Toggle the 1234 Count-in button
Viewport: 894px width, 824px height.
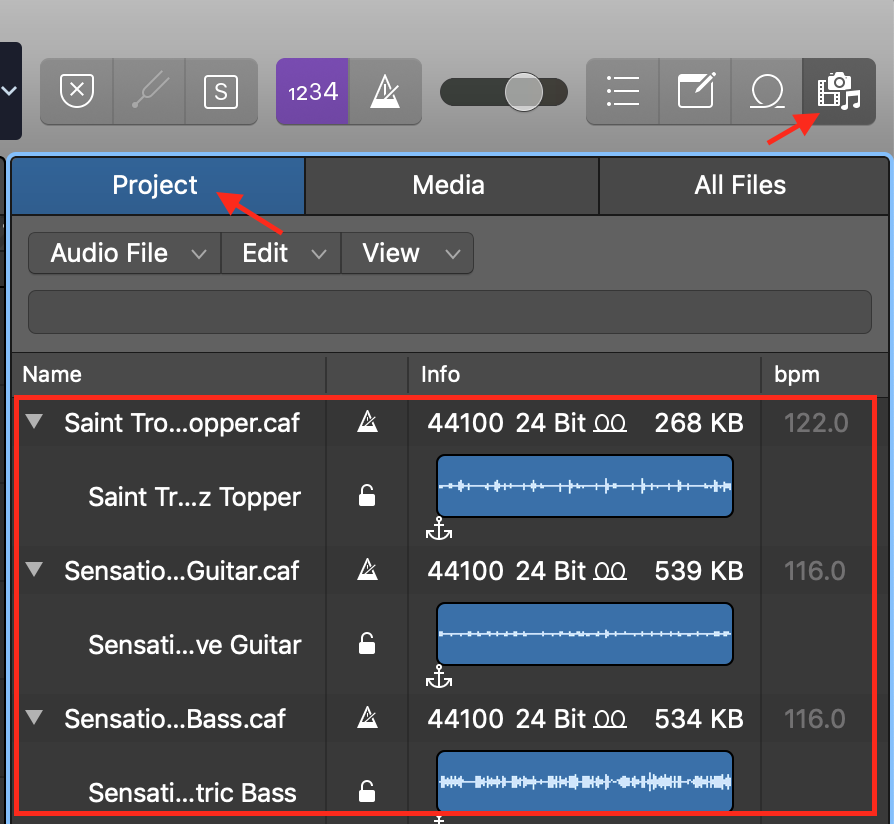312,91
